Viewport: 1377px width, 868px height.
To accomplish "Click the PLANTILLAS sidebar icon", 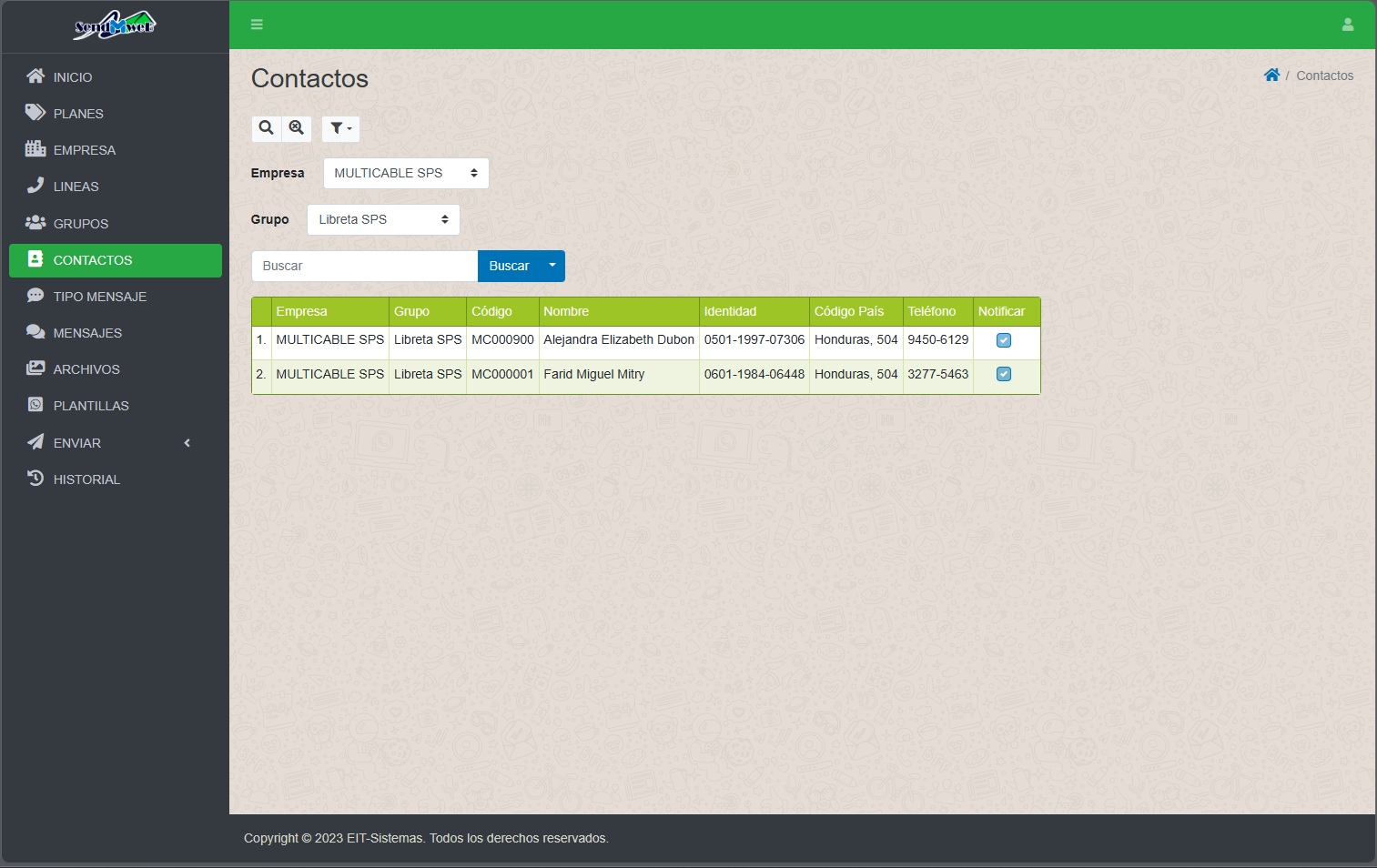I will coord(35,405).
